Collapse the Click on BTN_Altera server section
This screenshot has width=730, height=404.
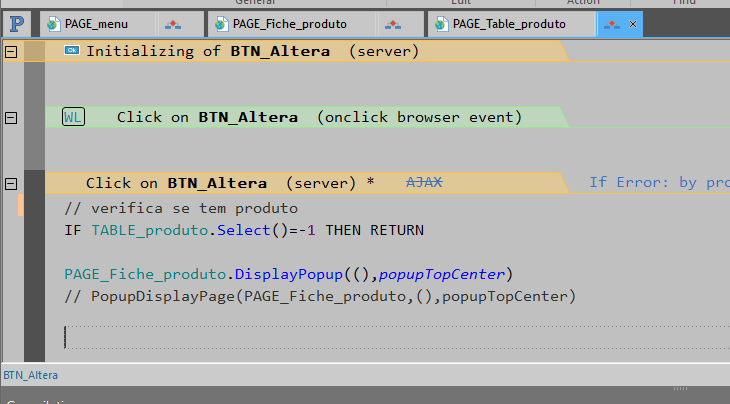tap(11, 184)
